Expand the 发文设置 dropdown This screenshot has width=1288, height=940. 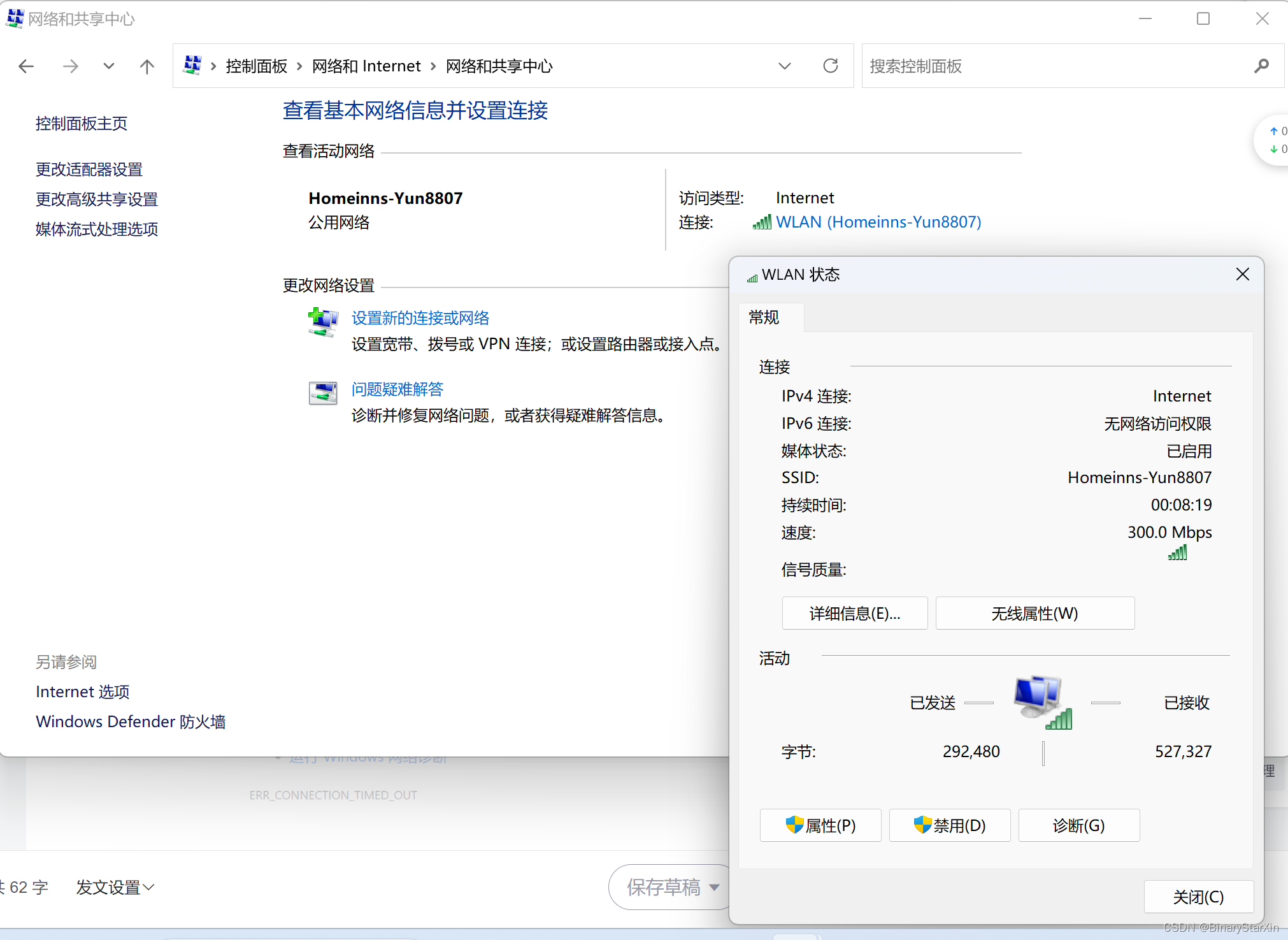point(115,887)
